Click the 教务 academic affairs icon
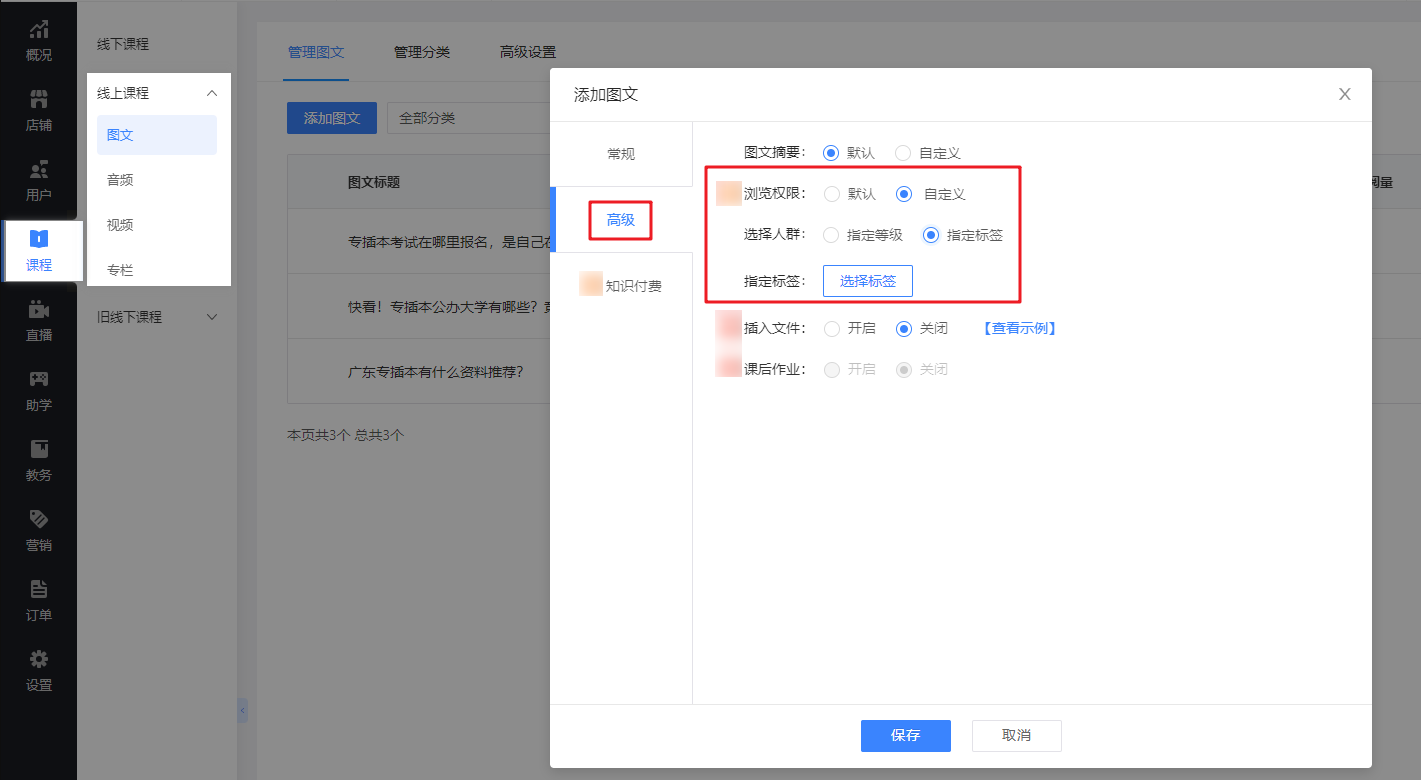 [x=38, y=450]
